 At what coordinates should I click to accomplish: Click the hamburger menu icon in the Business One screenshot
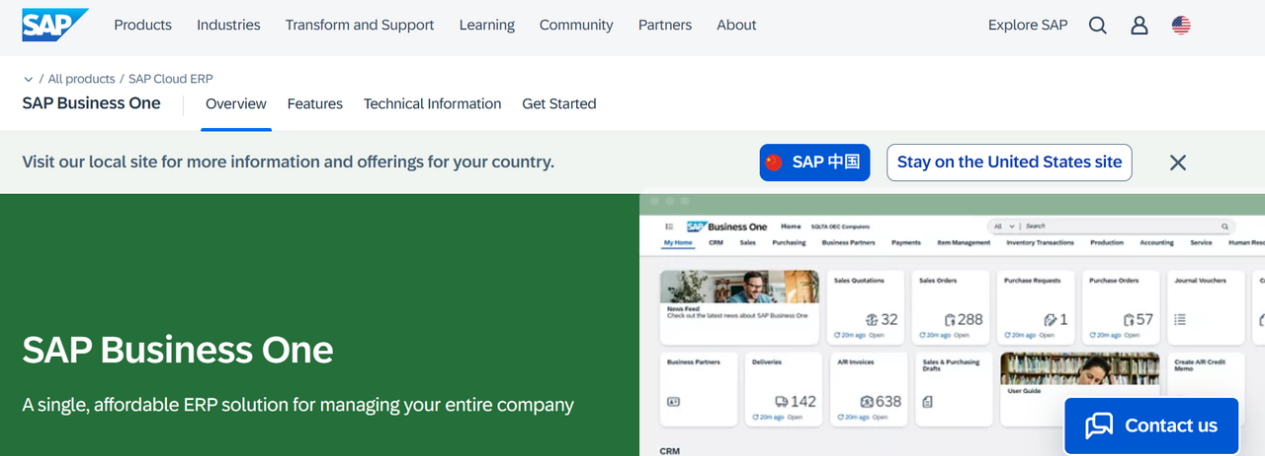pyautogui.click(x=669, y=227)
